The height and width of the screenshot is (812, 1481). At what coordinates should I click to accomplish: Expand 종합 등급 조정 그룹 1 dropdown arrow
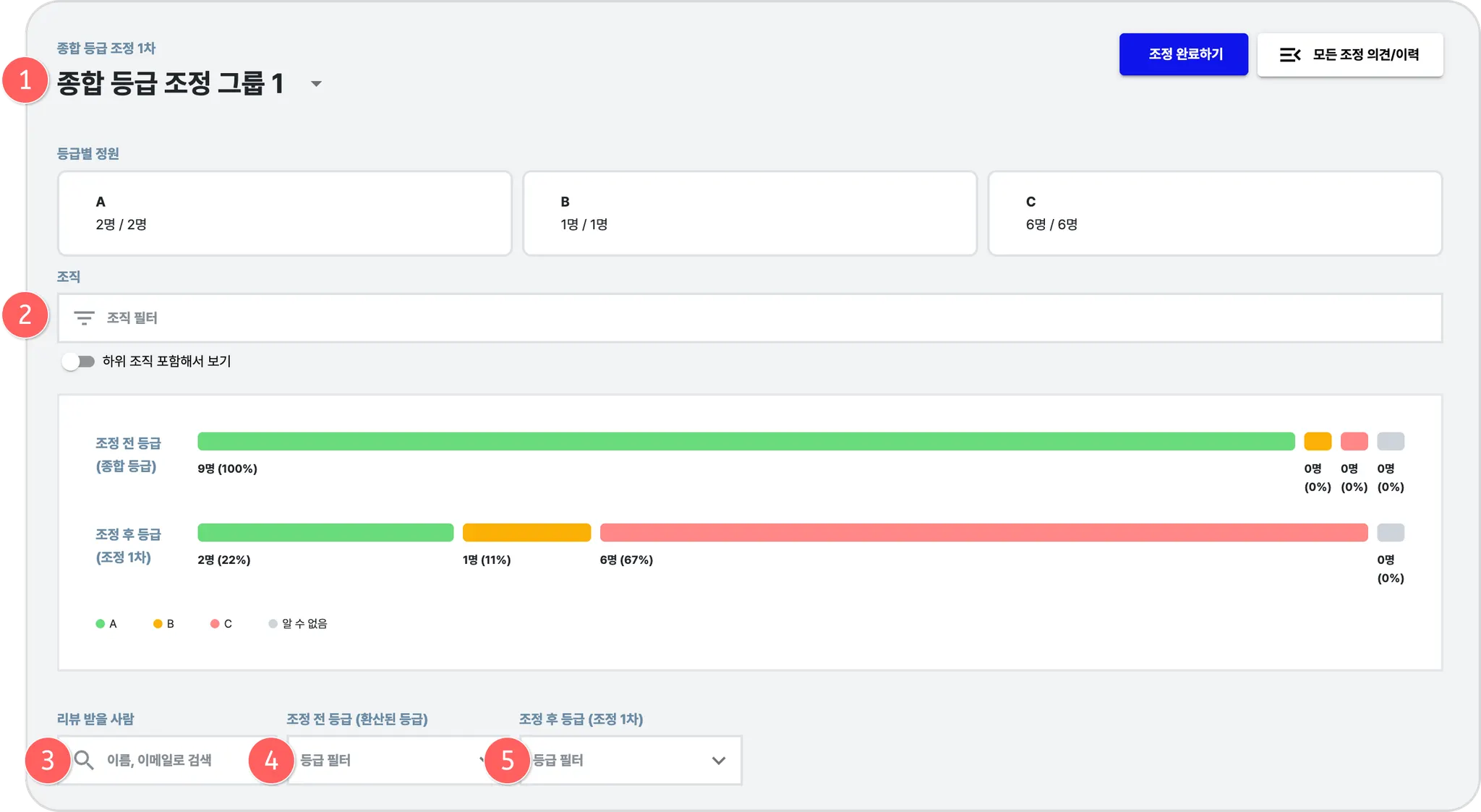pyautogui.click(x=316, y=84)
